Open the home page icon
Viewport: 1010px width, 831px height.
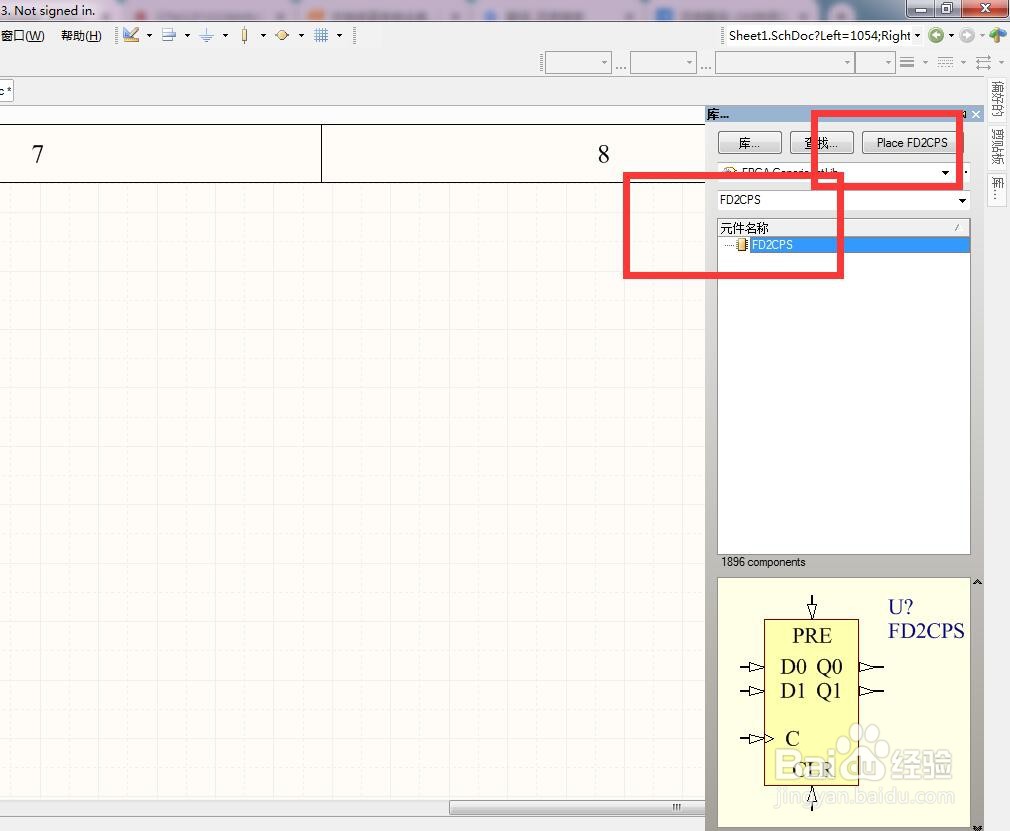[998, 35]
